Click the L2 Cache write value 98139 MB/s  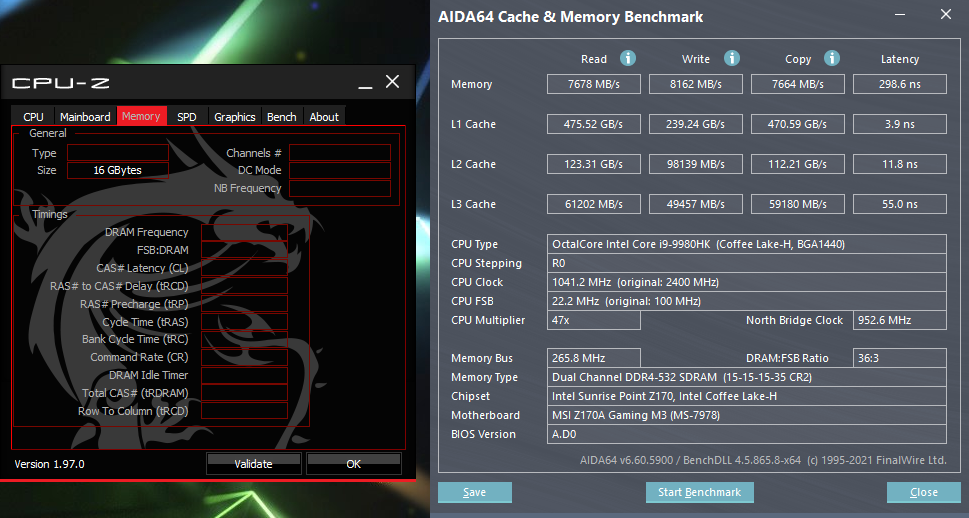point(696,164)
